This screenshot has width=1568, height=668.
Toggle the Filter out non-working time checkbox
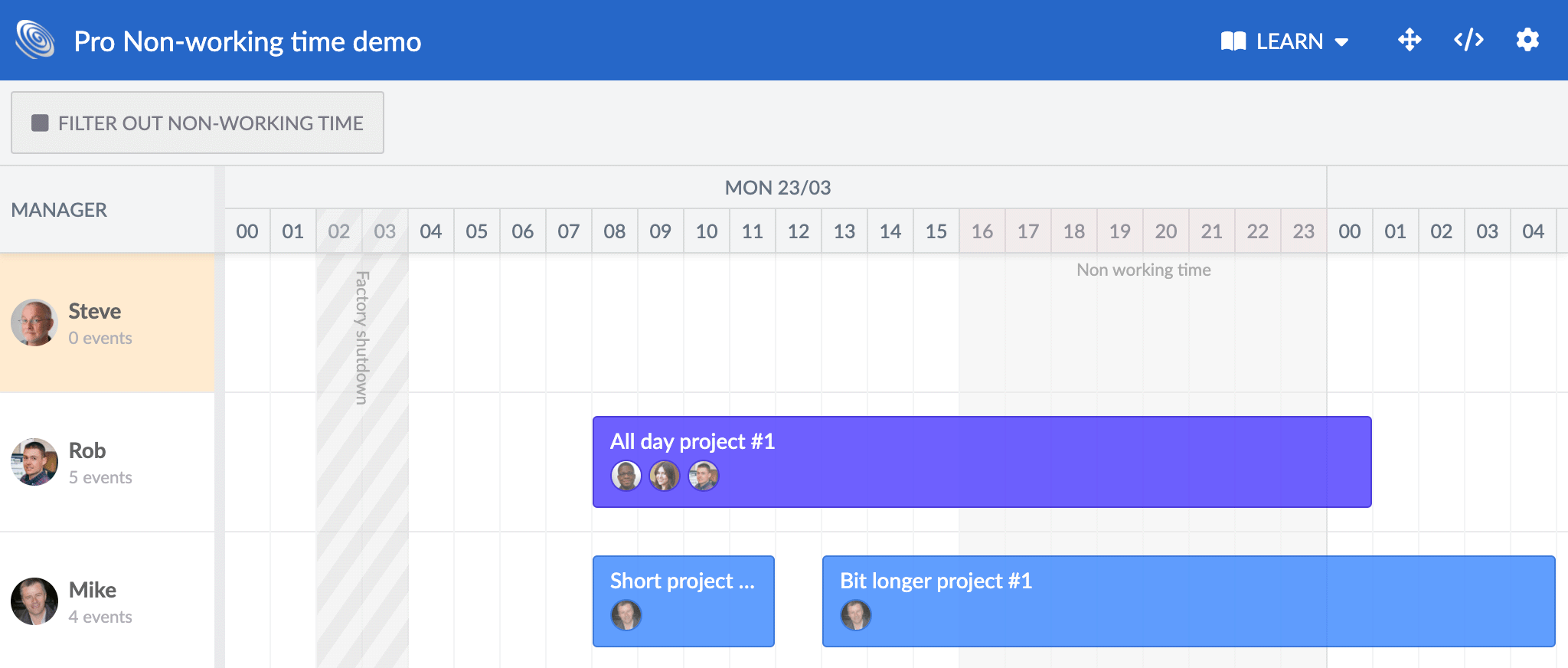coord(40,123)
